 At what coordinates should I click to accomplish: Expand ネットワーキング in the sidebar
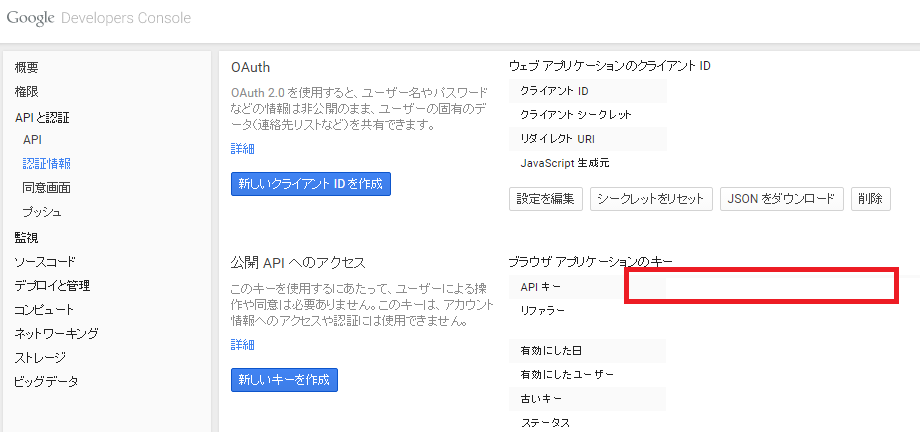(56, 333)
